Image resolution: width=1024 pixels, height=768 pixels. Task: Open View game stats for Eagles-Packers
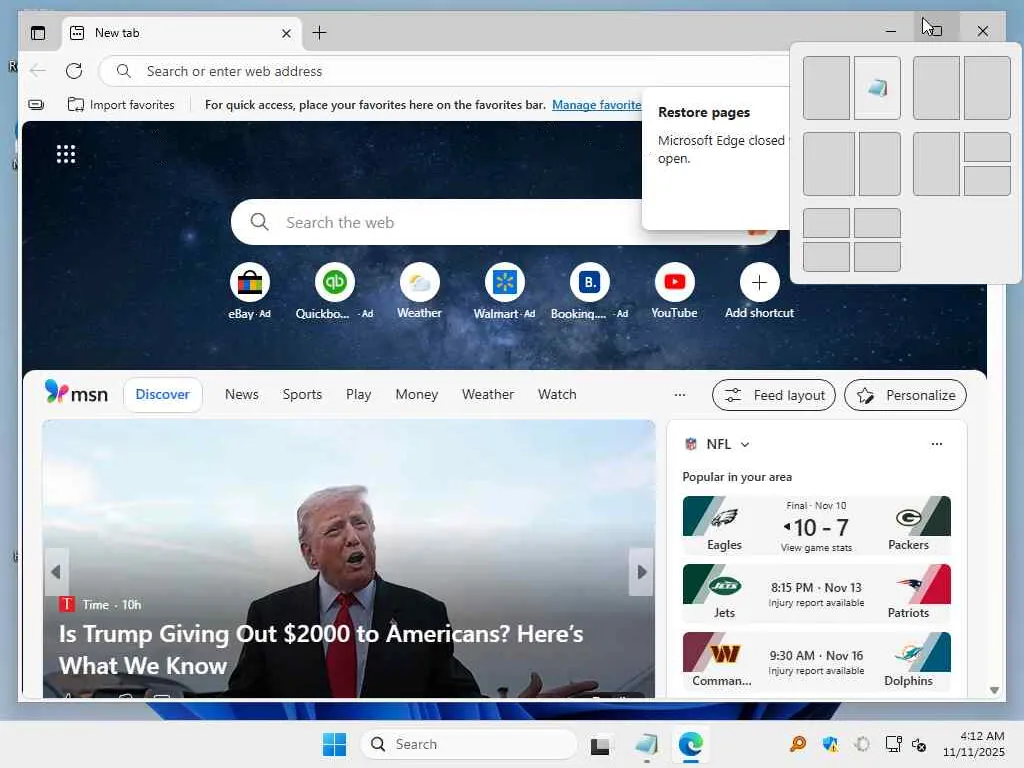coord(816,548)
